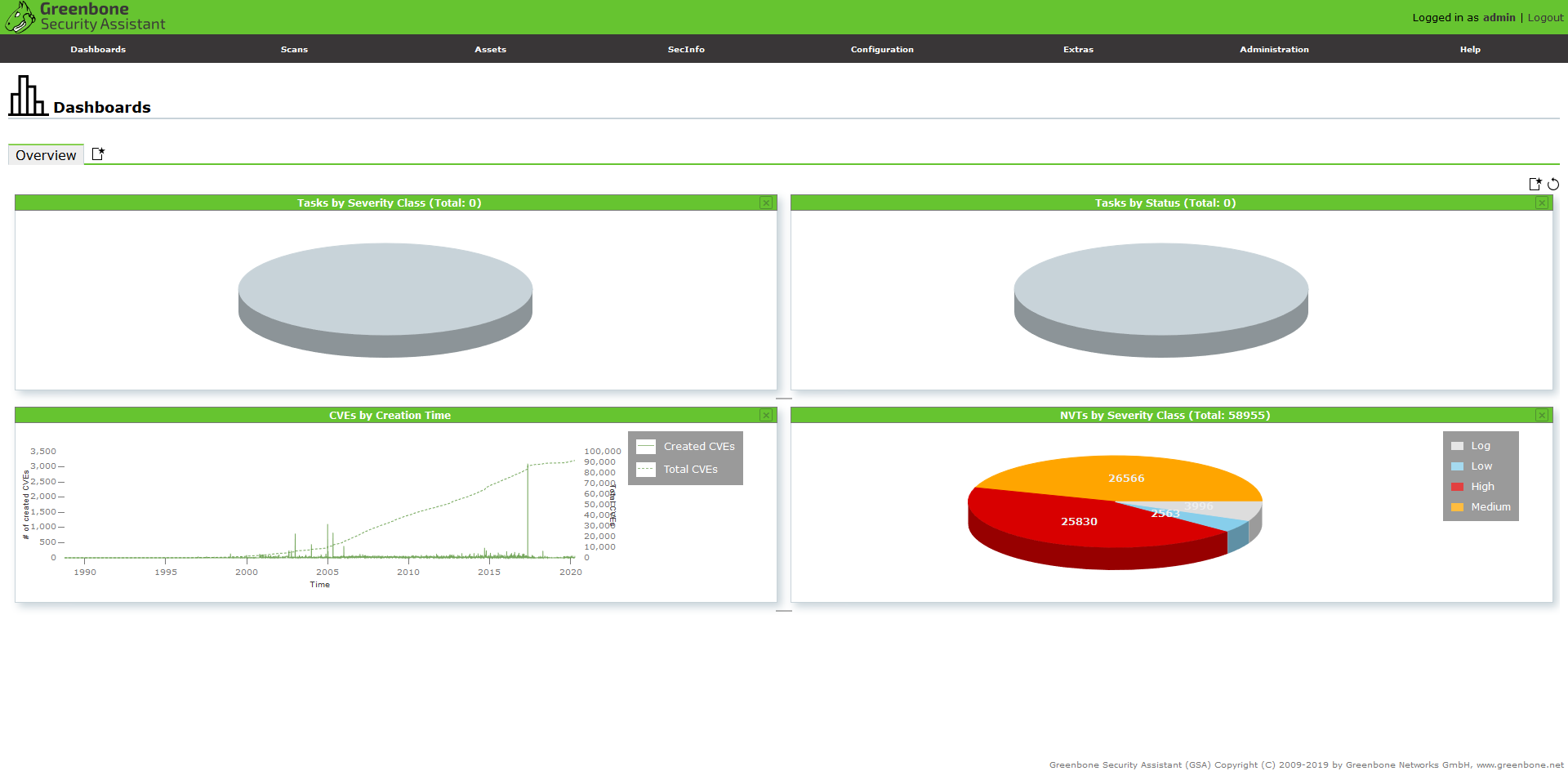The width and height of the screenshot is (1568, 771).
Task: Open the Administration menu
Action: (1274, 49)
